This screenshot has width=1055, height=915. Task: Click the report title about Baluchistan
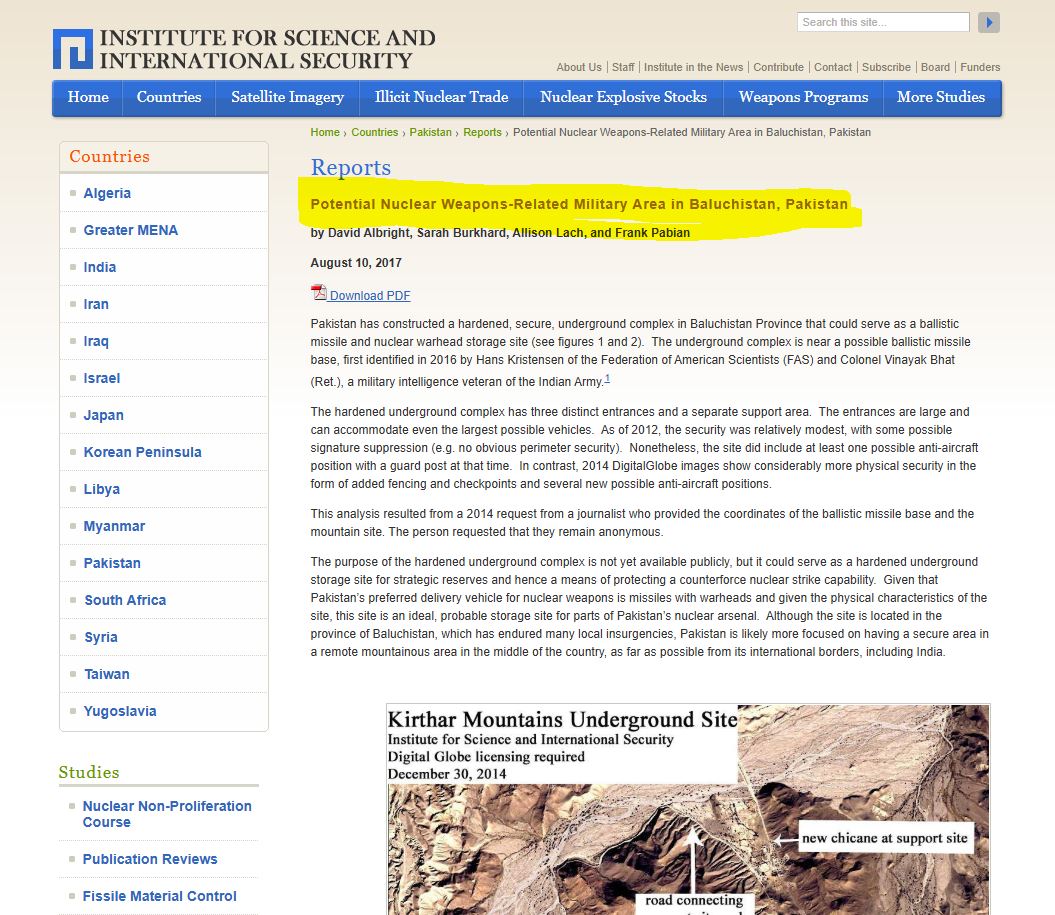579,204
